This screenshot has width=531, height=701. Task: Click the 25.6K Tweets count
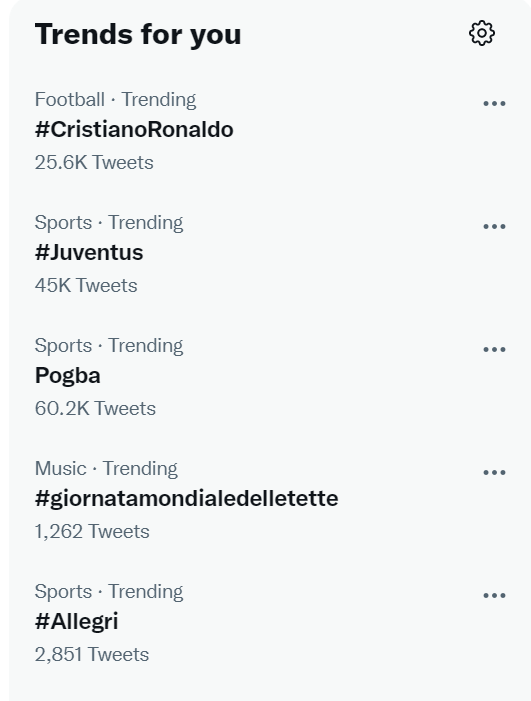tap(94, 162)
